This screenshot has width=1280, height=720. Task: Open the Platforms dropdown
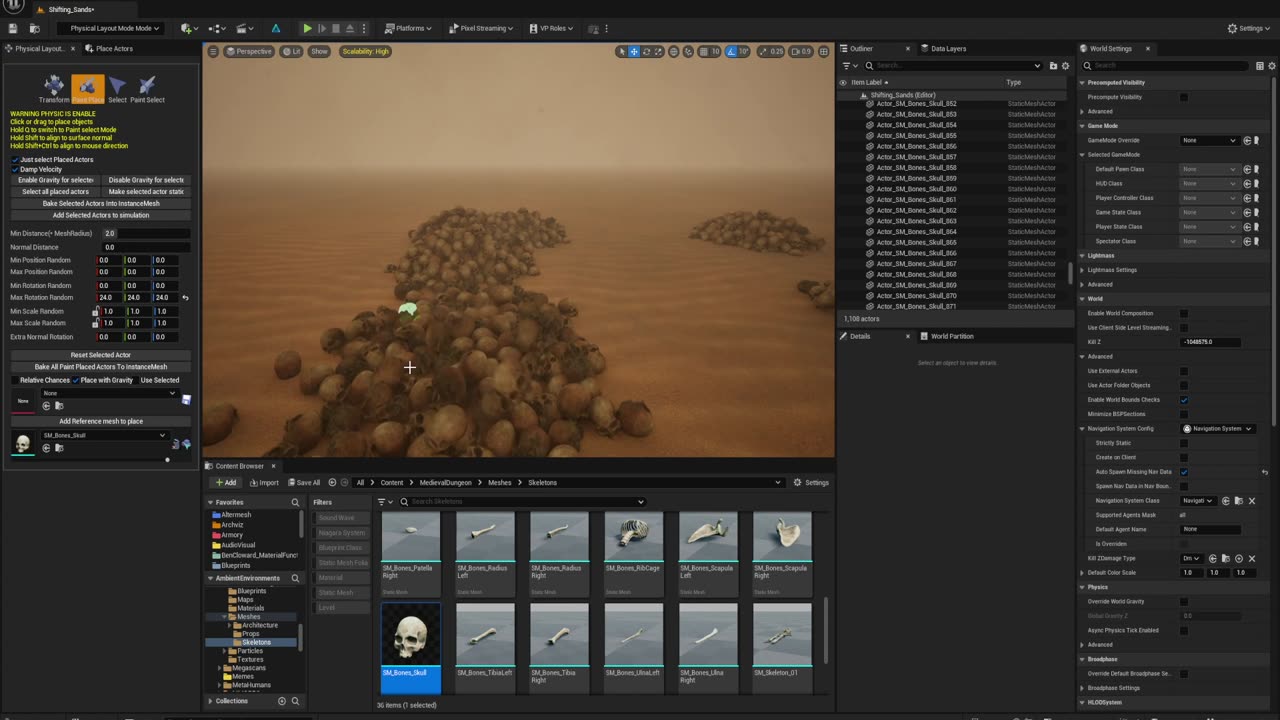click(408, 28)
